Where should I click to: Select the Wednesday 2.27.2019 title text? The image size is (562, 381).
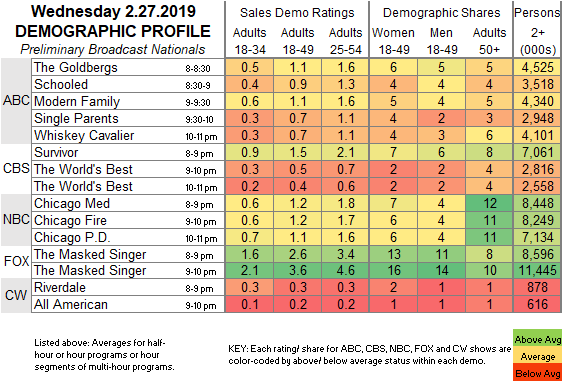point(113,11)
